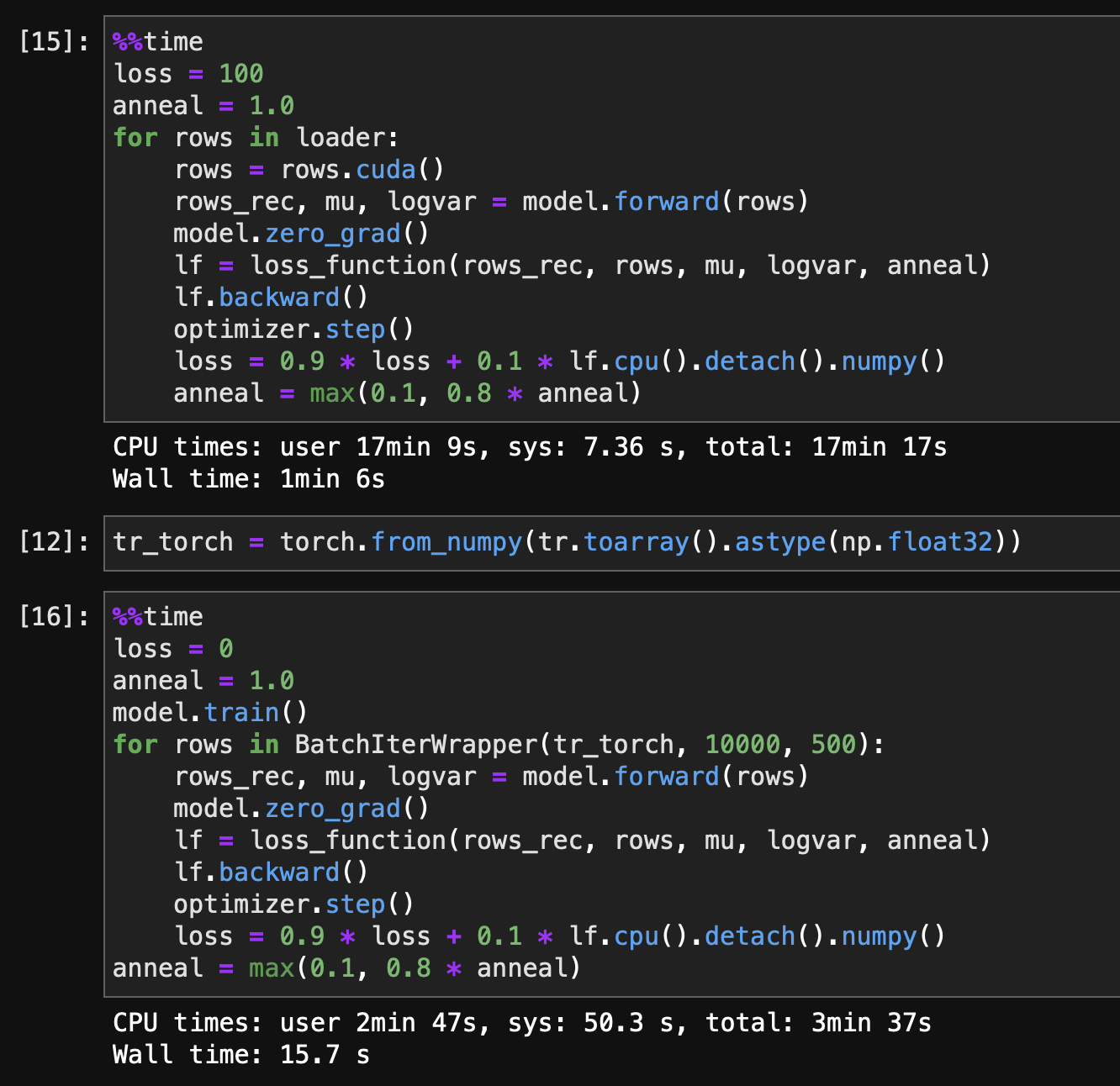
Task: Click 'model.zero_grad()' in cell 15
Action: [x=301, y=233]
